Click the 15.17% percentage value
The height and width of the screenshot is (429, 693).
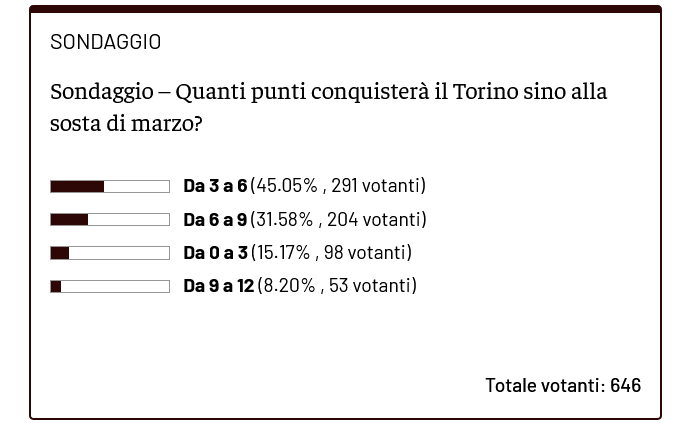coord(285,253)
